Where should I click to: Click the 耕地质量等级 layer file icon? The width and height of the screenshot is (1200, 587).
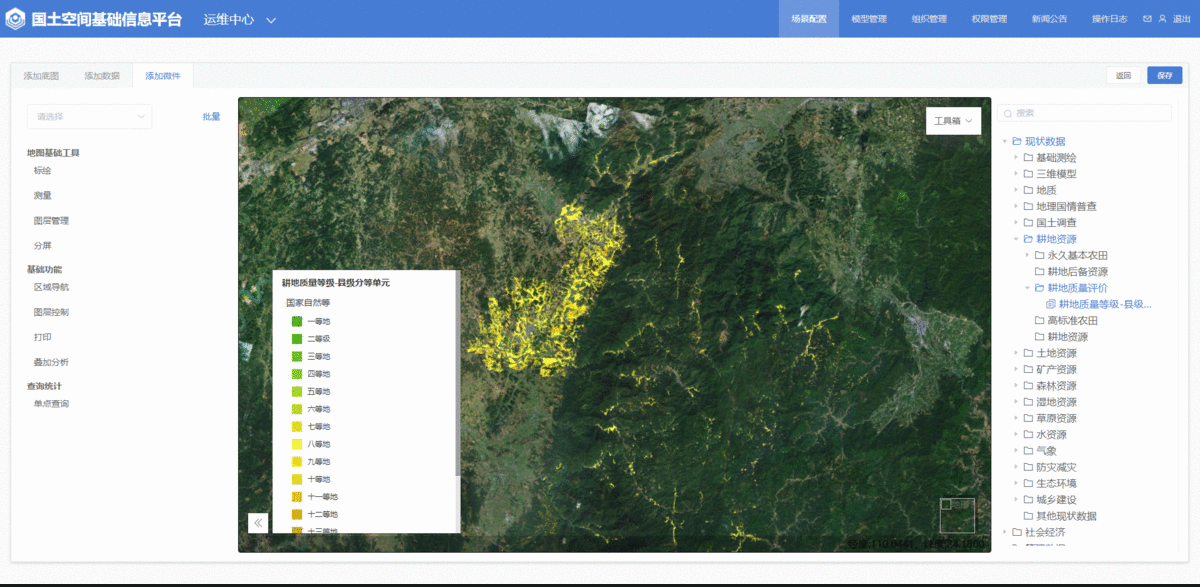pos(1050,304)
